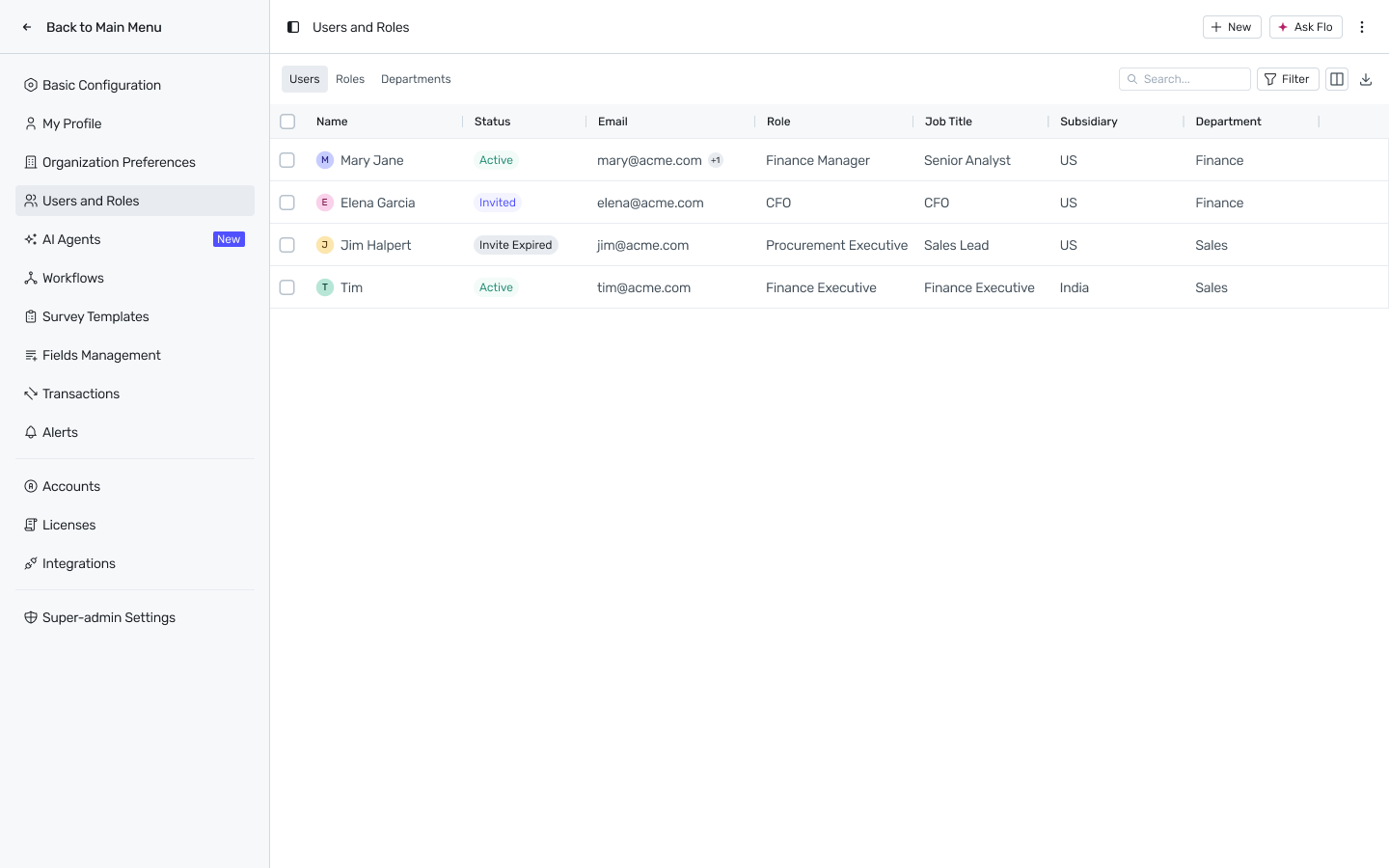Click the Fields Management list icon
Viewport: 1389px width, 868px height.
(31, 355)
